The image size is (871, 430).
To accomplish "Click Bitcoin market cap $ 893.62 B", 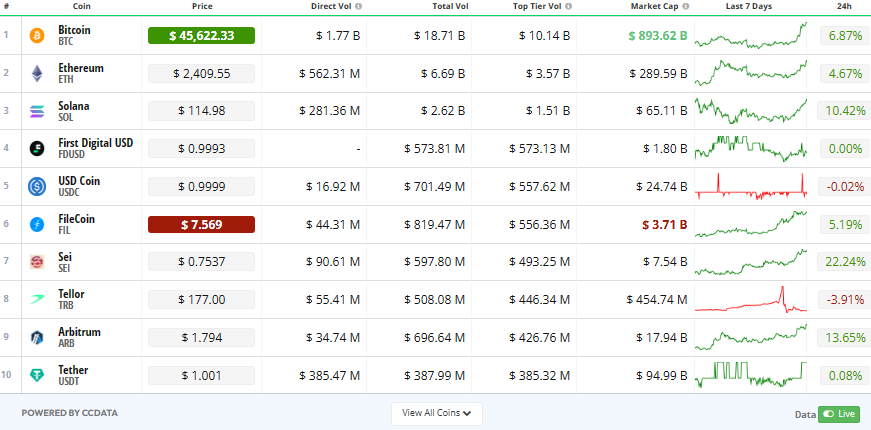I will coord(658,36).
